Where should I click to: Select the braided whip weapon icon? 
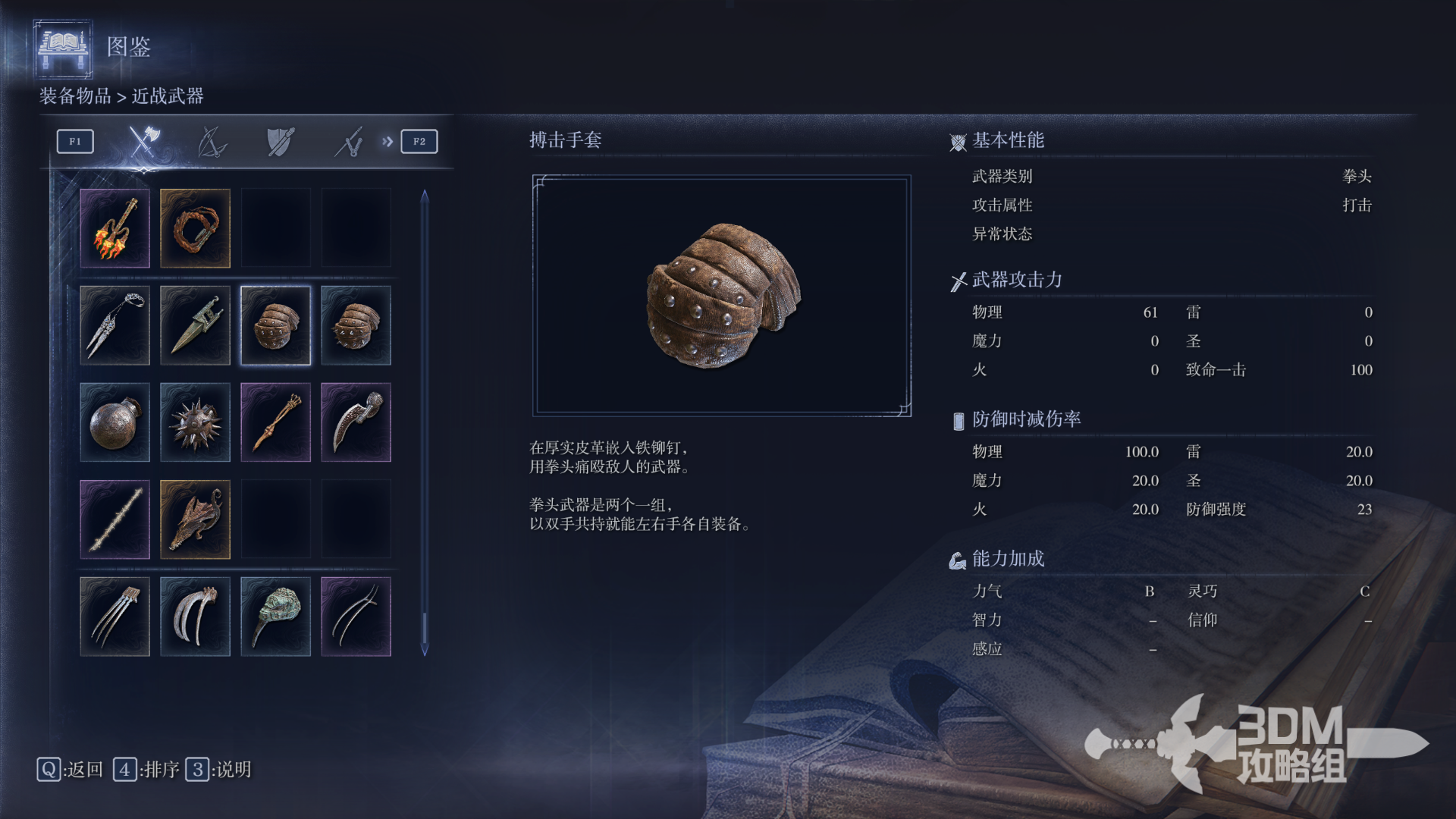point(195,228)
